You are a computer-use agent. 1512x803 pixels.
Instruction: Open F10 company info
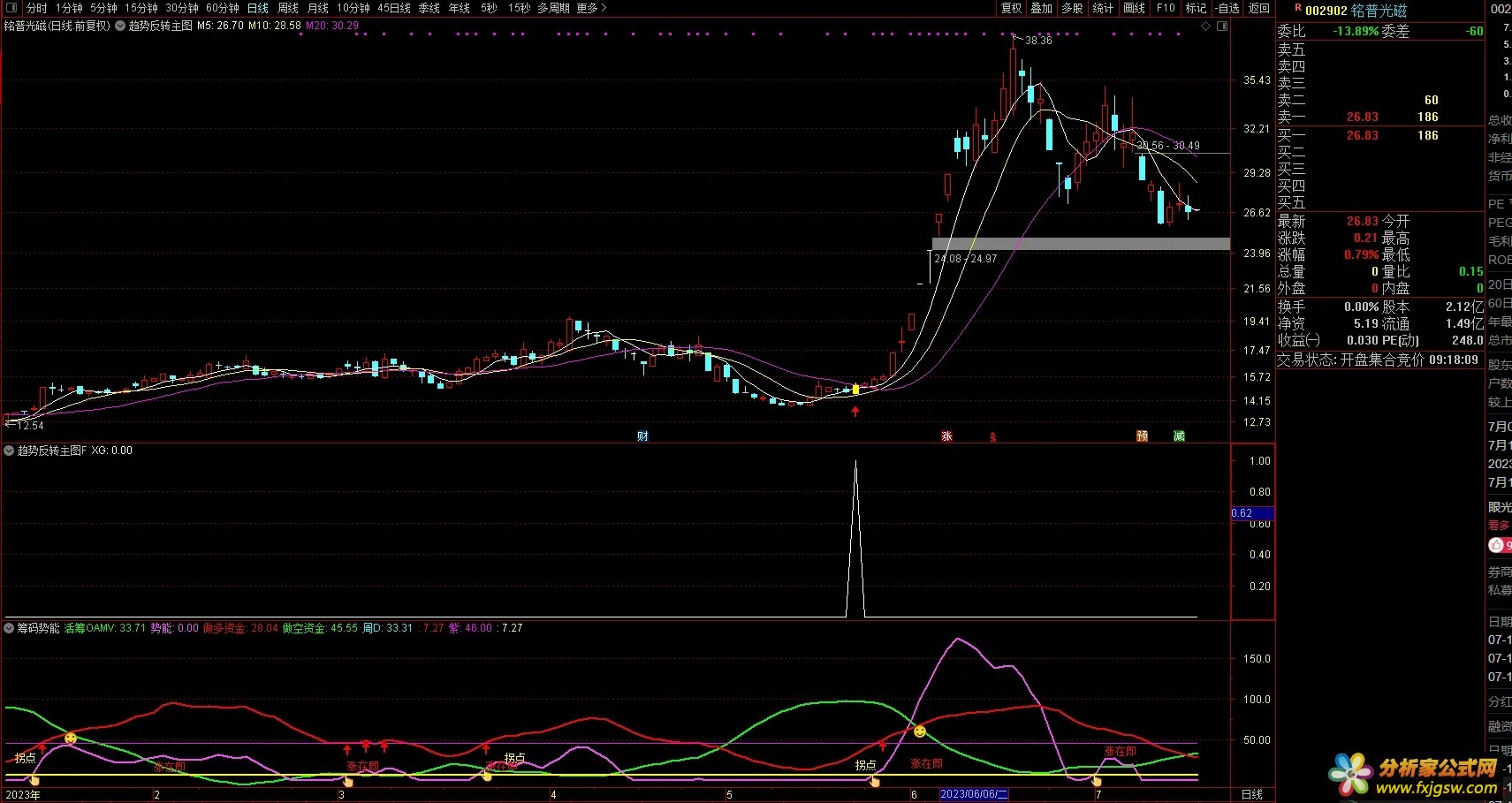[x=1166, y=8]
